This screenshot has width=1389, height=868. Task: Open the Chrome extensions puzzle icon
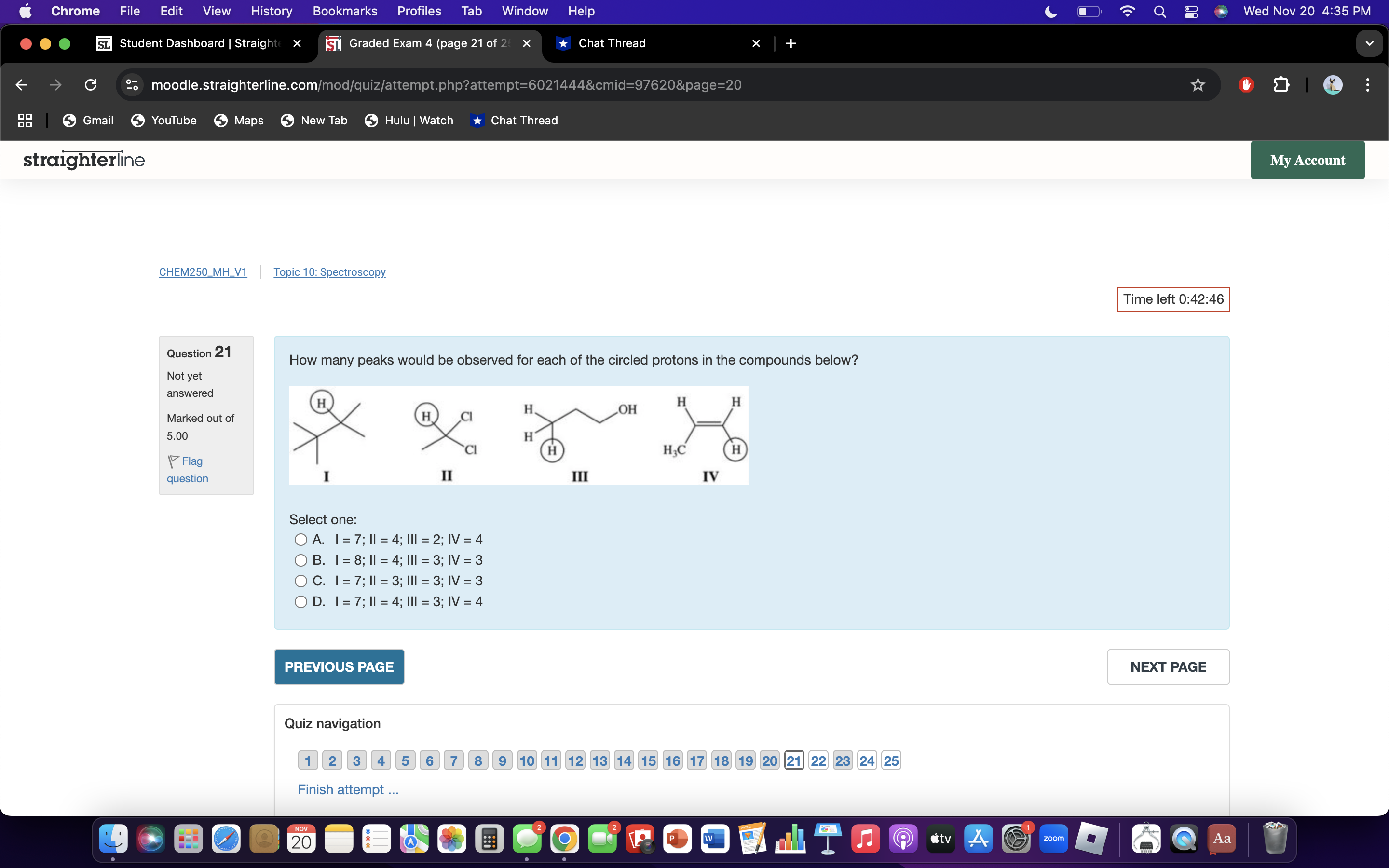tap(1281, 84)
